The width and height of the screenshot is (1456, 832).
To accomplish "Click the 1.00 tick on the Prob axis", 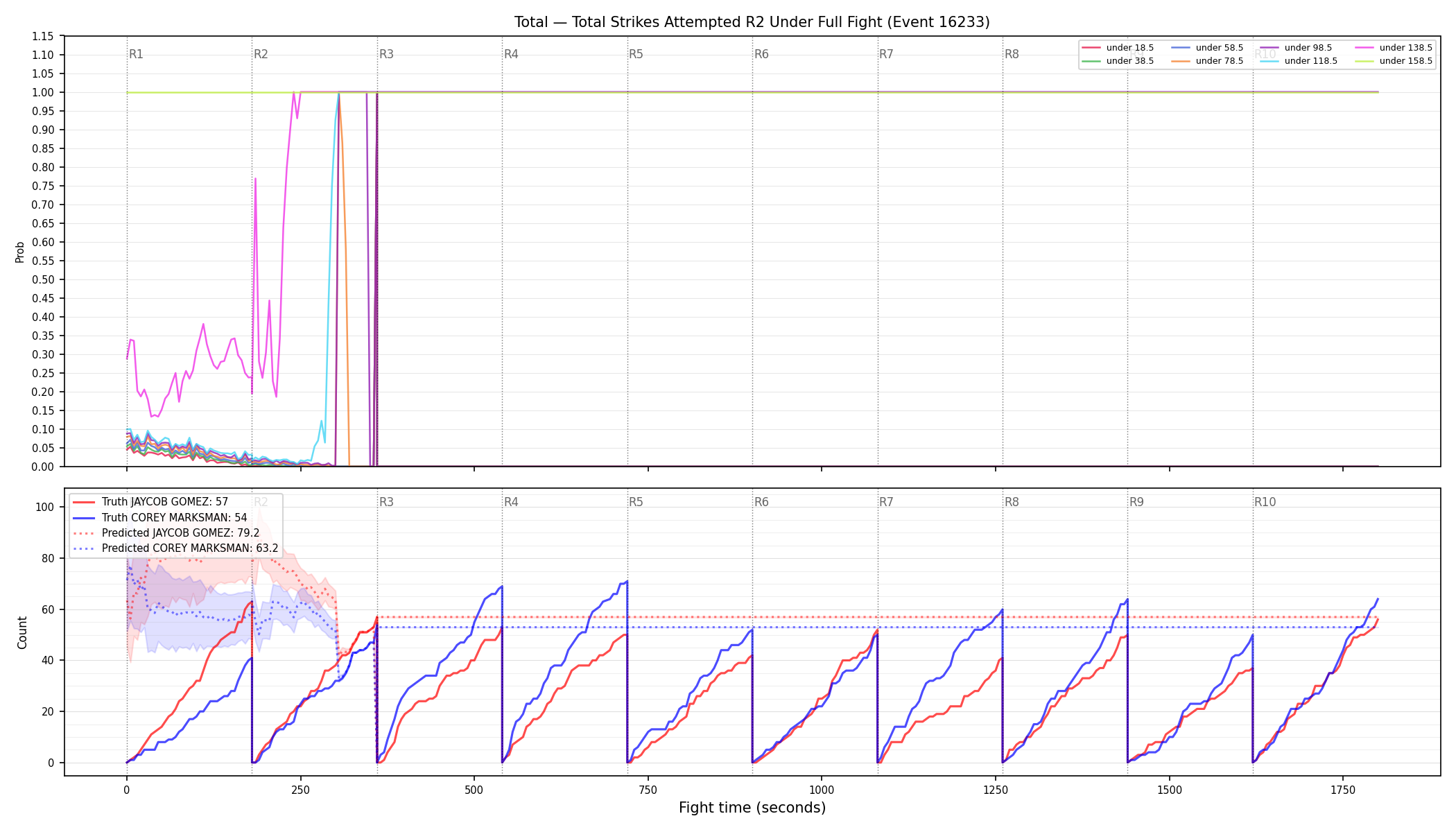I will coord(43,92).
